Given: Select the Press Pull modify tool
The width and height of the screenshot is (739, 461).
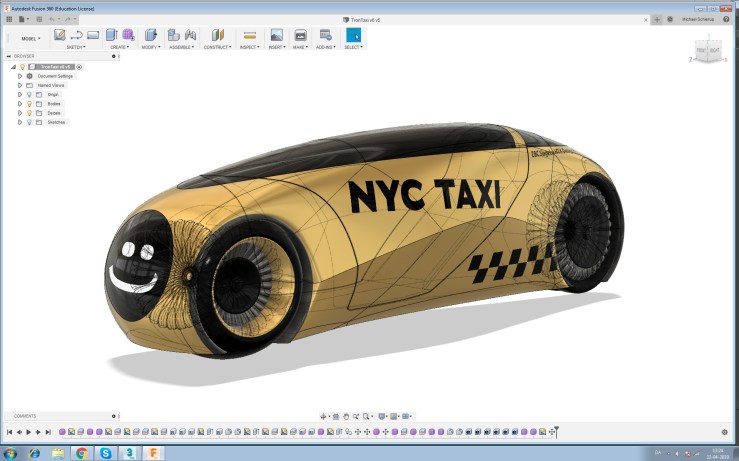Looking at the screenshot, I should point(150,34).
